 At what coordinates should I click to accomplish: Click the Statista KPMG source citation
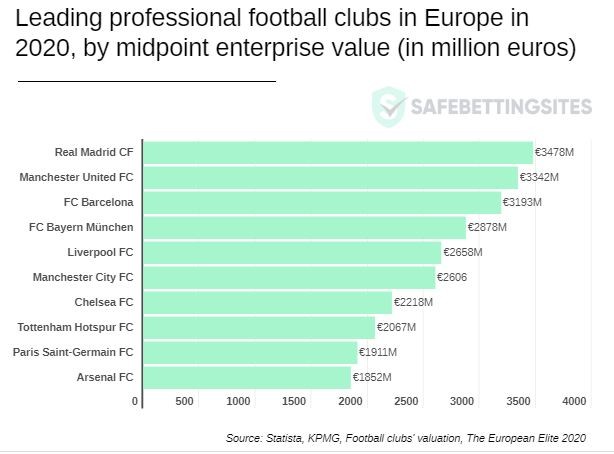pos(405,438)
